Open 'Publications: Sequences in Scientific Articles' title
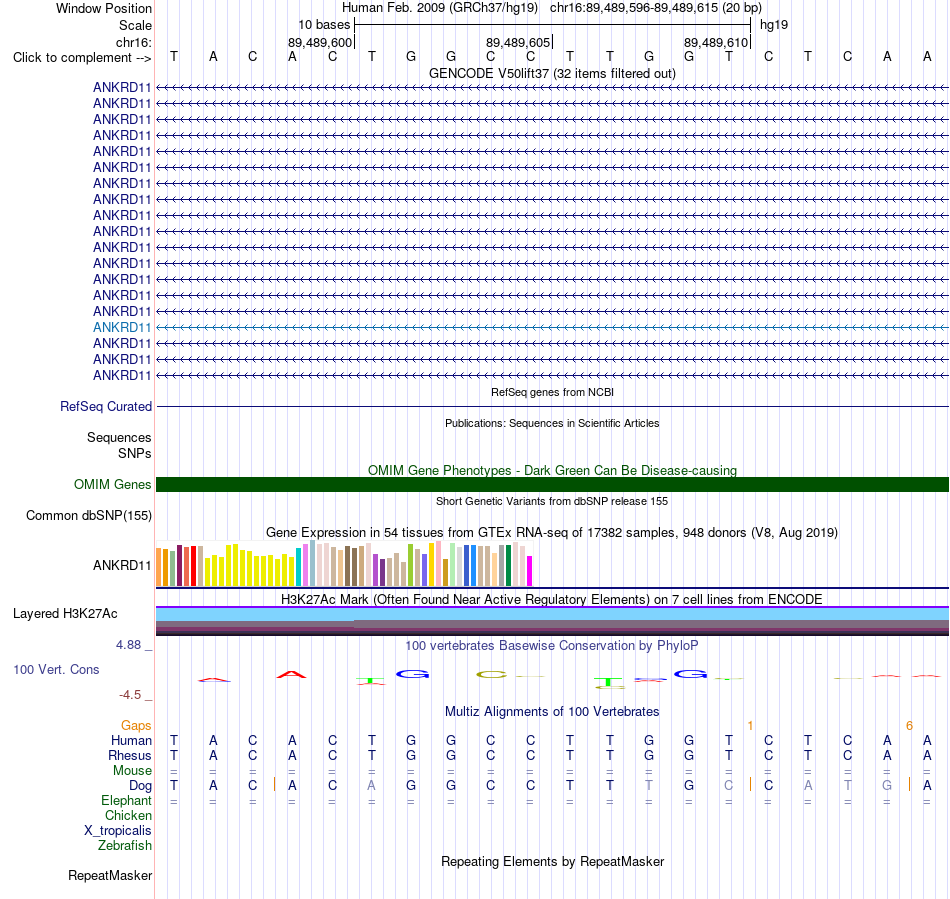950x899 pixels. click(x=552, y=423)
